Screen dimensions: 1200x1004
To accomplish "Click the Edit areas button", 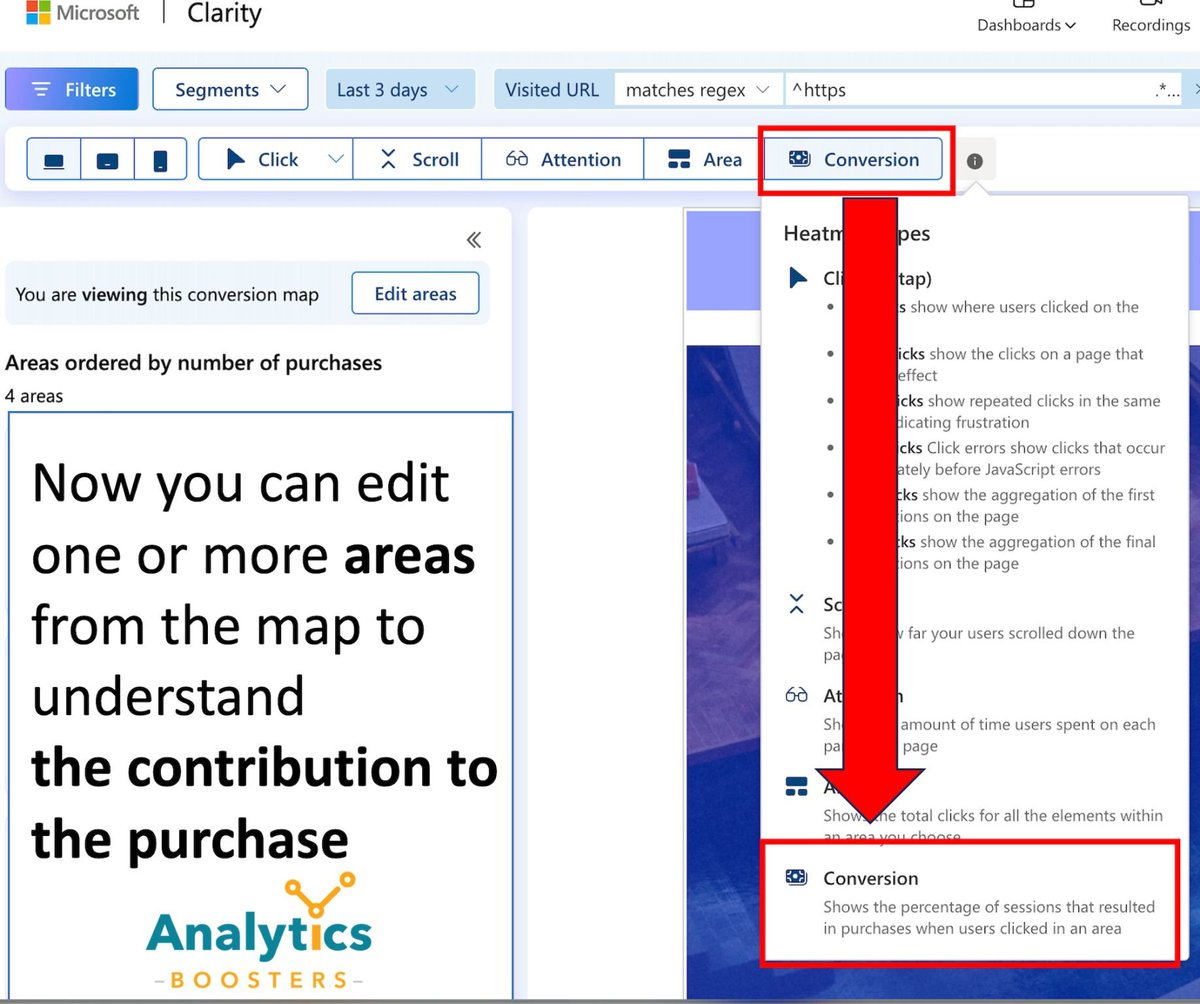I will [415, 294].
